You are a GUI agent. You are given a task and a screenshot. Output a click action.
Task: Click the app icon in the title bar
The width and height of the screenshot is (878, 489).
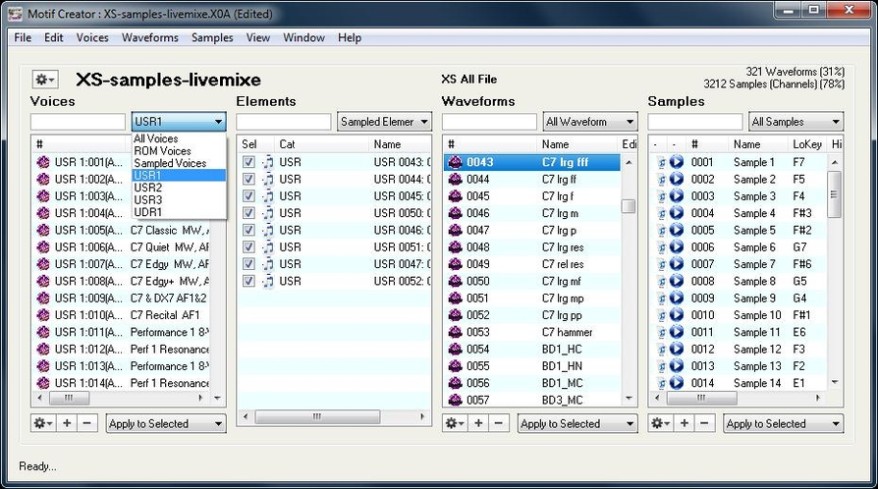pyautogui.click(x=16, y=13)
